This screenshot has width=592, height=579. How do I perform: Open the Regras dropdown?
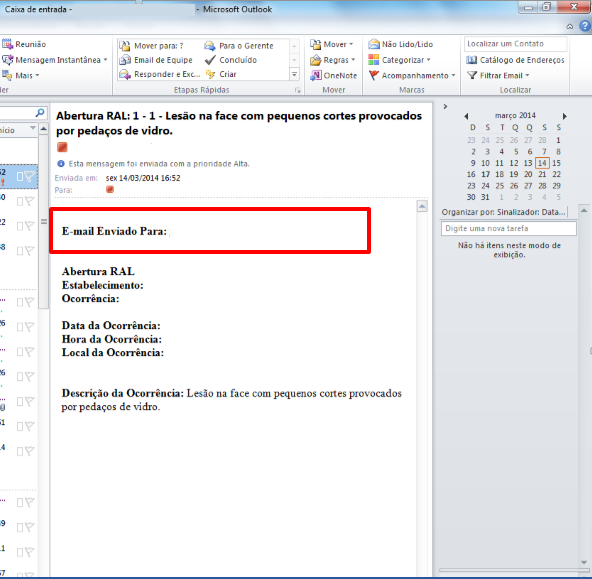click(x=333, y=60)
